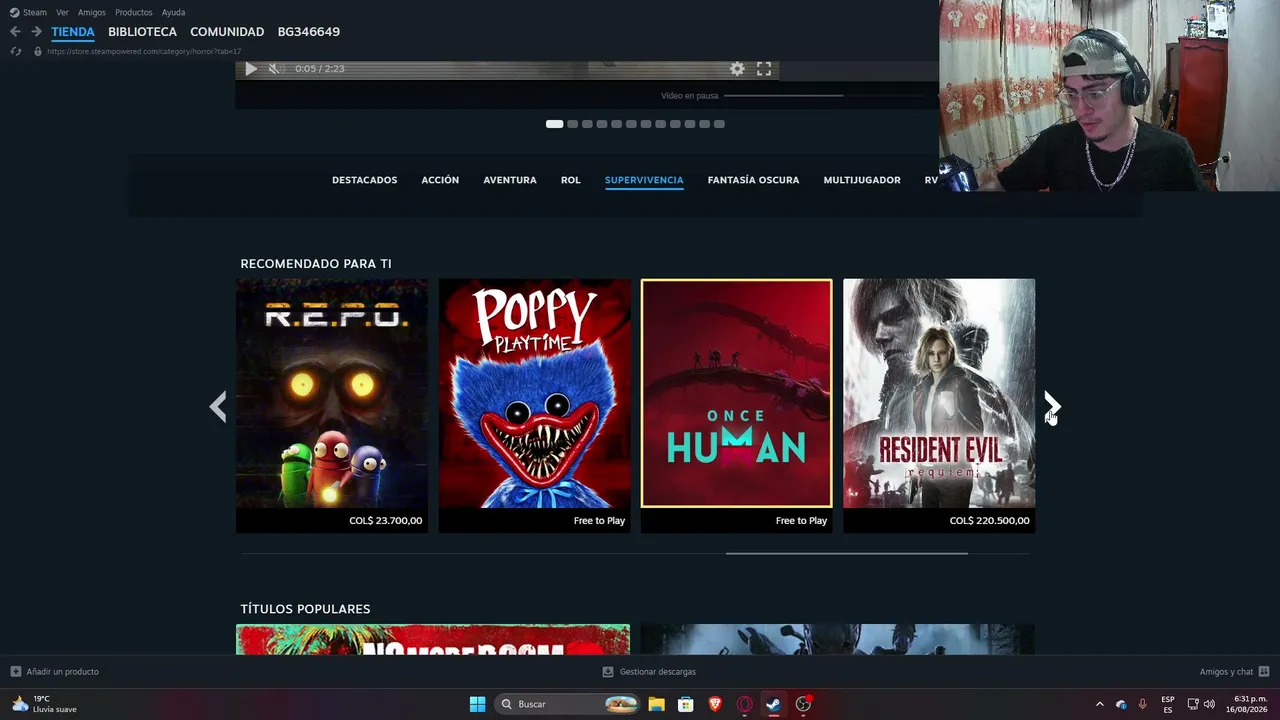
Task: Open the weather widget showing 19°C
Action: point(44,704)
